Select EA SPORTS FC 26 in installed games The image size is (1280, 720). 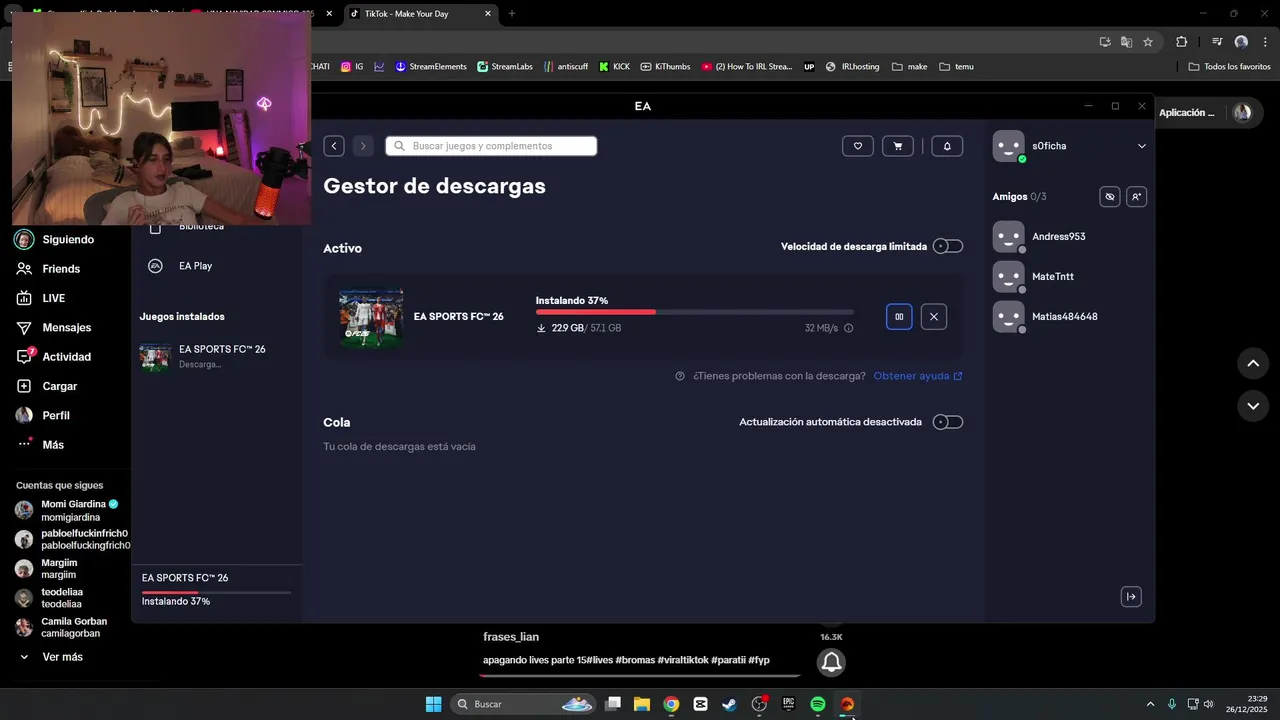(216, 356)
